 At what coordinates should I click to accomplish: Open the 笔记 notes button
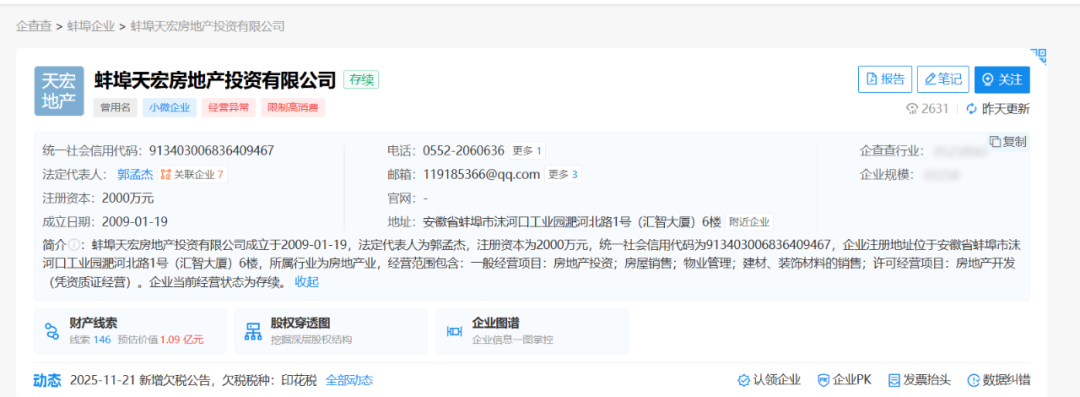944,79
